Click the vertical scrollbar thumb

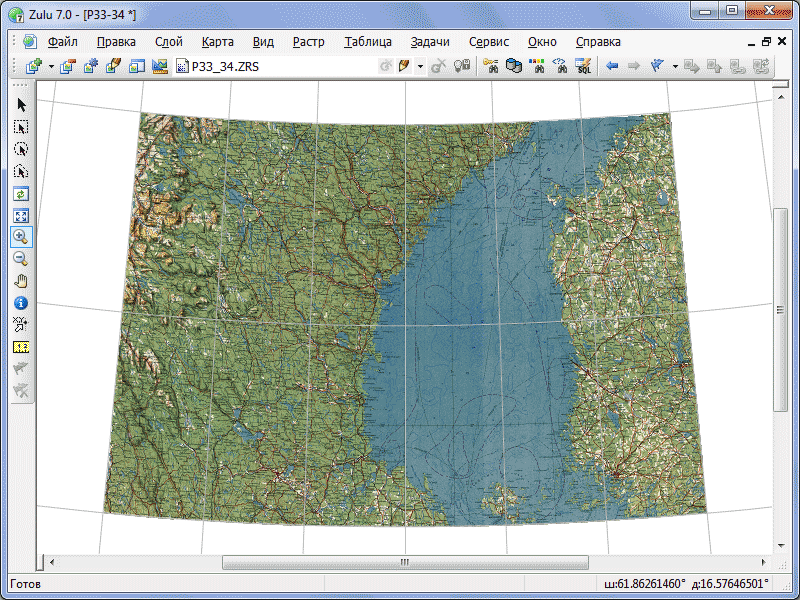781,308
